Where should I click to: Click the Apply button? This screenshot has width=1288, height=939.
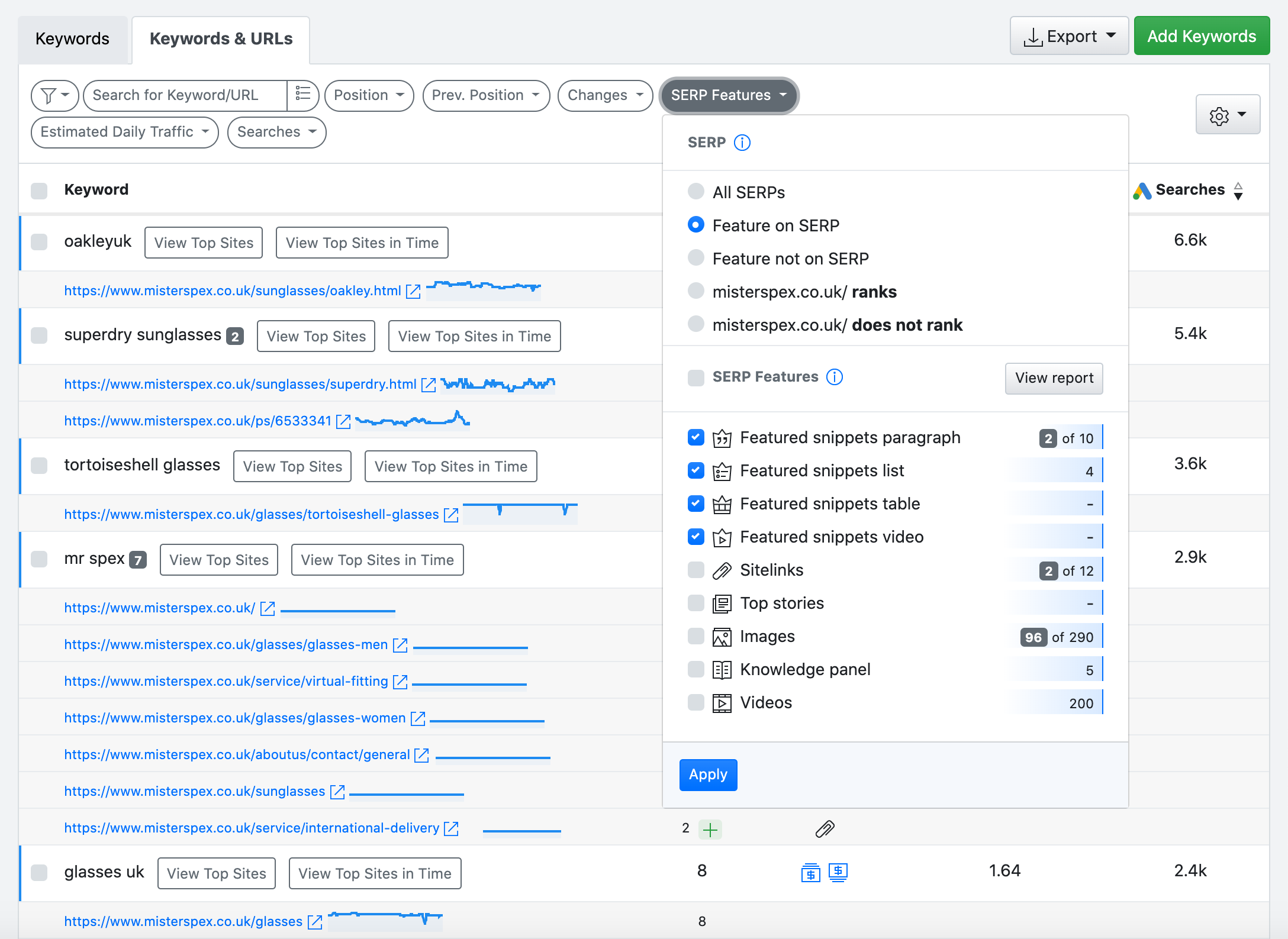pyautogui.click(x=708, y=775)
